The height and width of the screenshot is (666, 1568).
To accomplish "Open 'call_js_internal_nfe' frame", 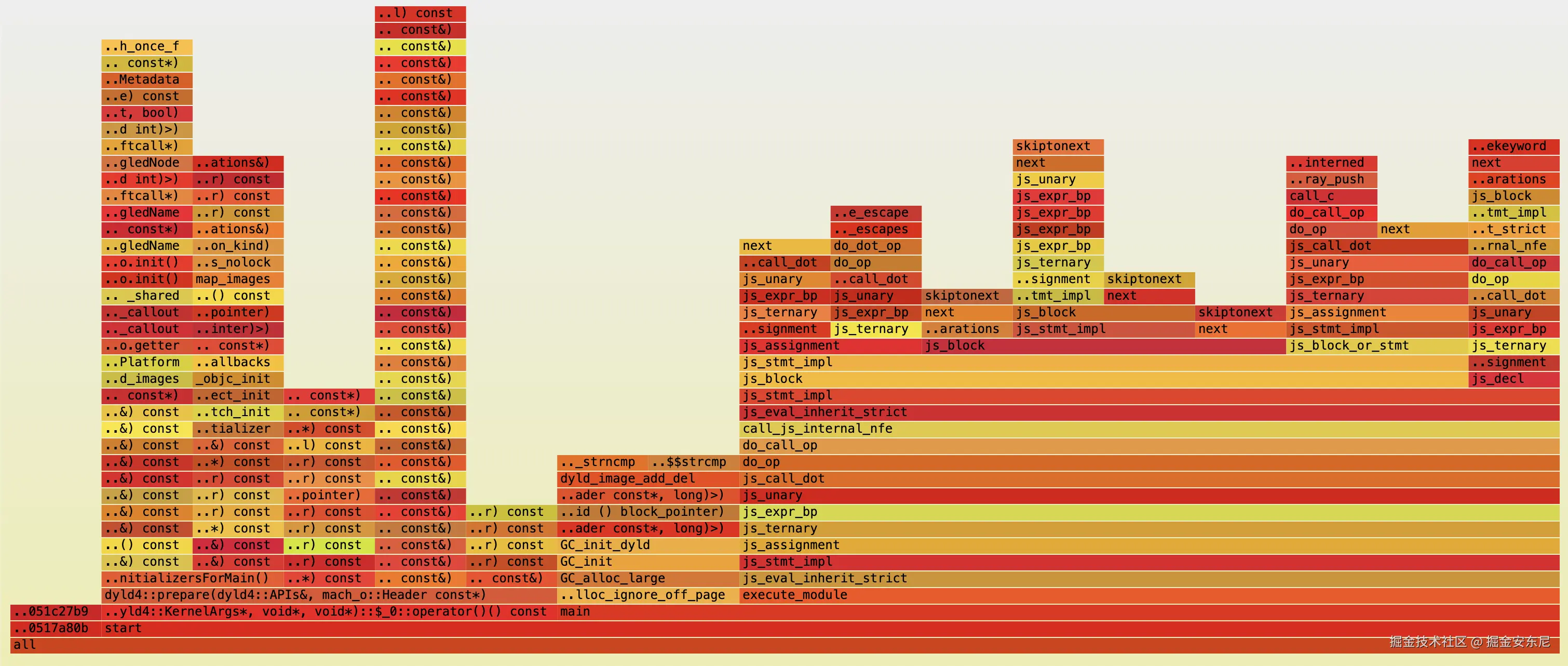I will click(x=1149, y=429).
